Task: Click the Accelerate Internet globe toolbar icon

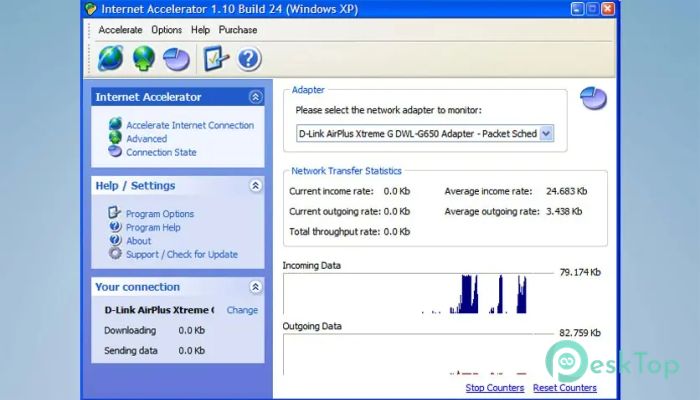Action: coord(111,58)
